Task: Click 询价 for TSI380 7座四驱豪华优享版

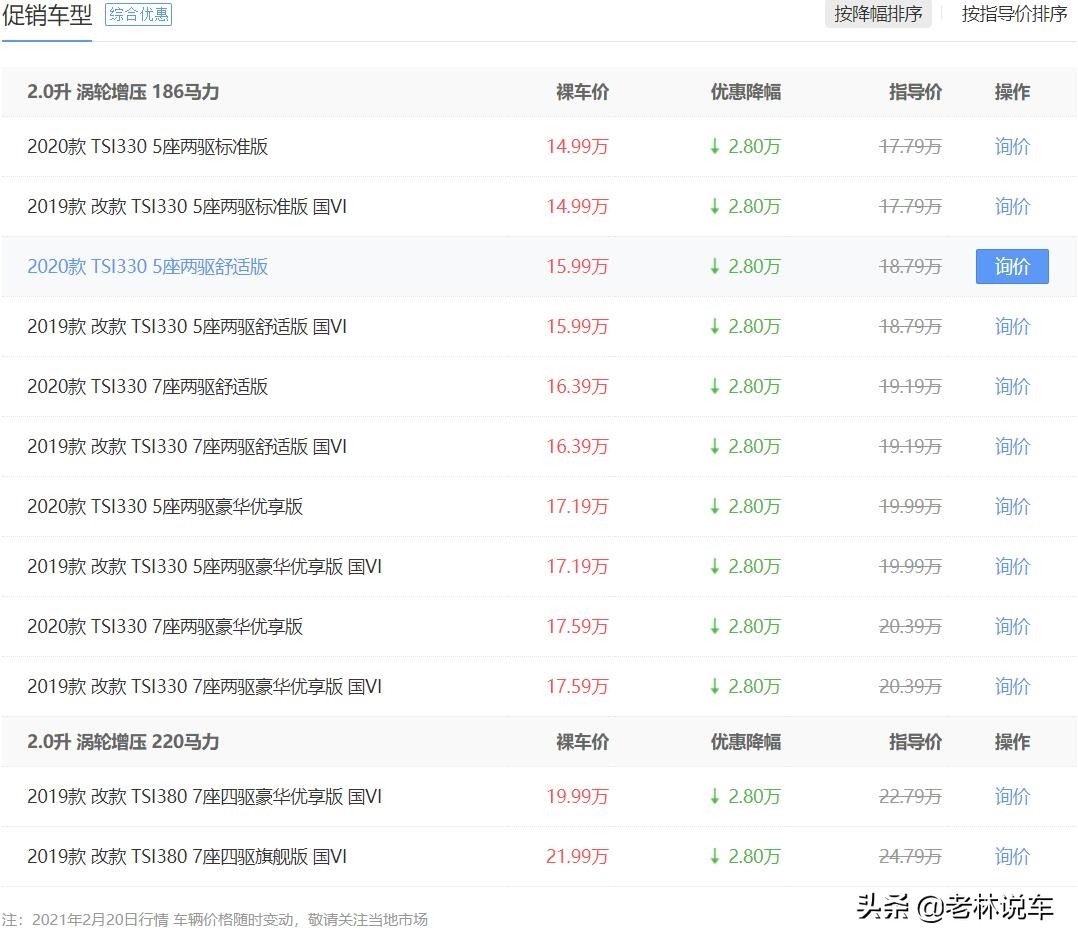Action: [1012, 796]
